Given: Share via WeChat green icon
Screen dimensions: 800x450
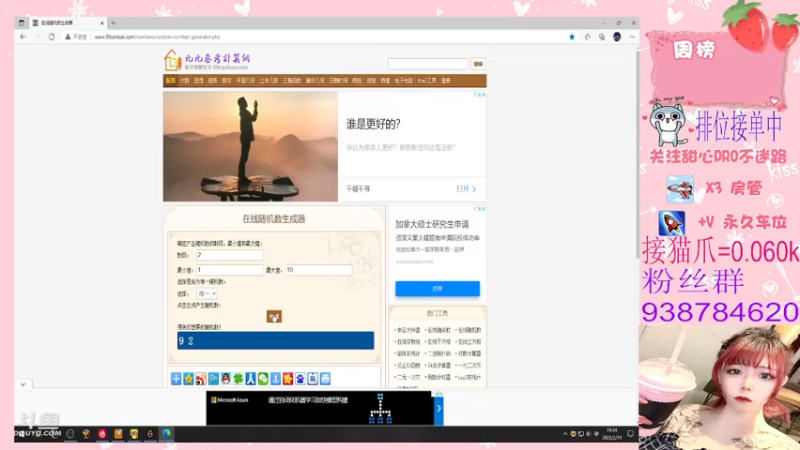Looking at the screenshot, I should [263, 378].
